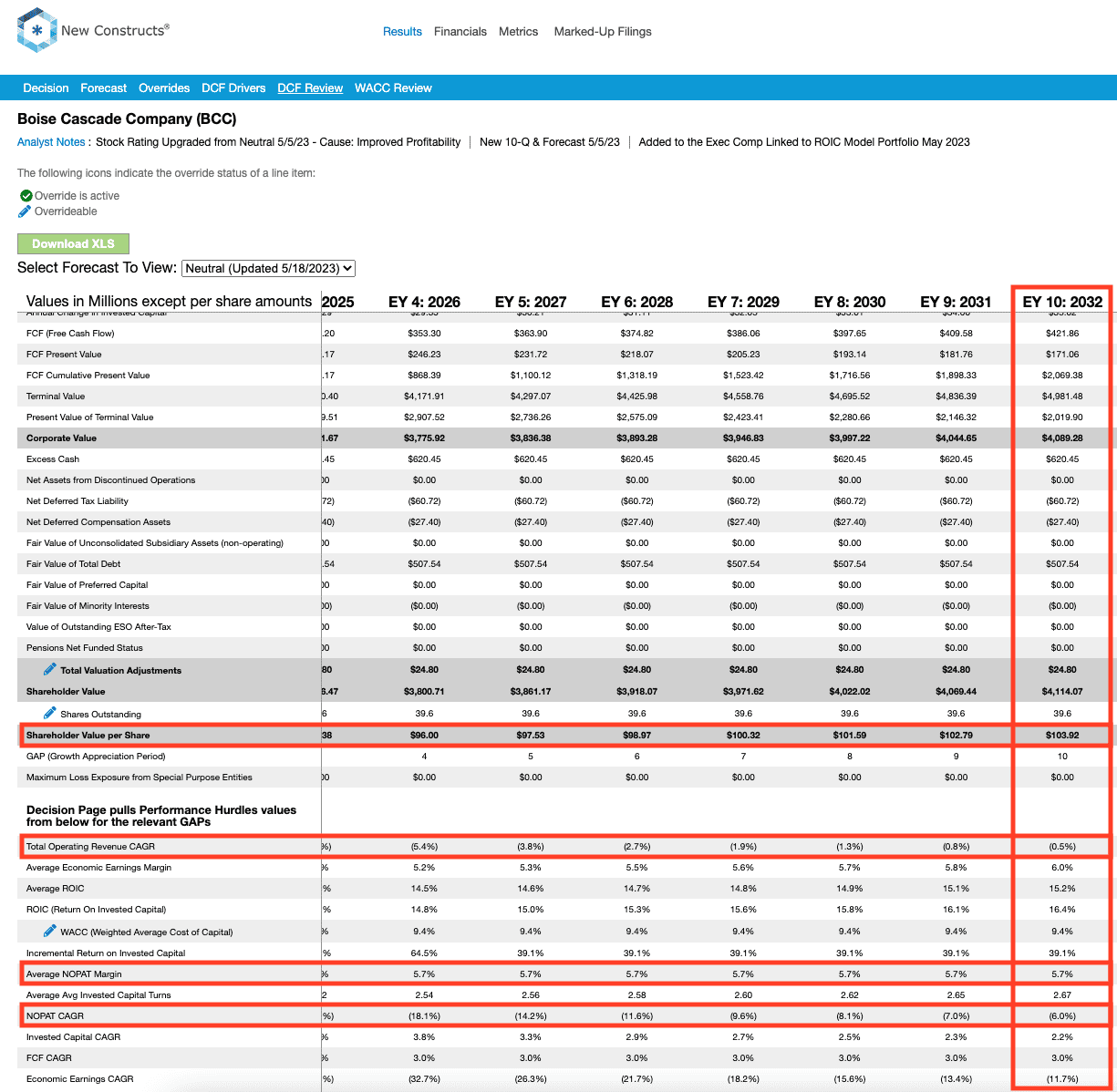
Task: Switch to the Decision tab
Action: coord(46,88)
